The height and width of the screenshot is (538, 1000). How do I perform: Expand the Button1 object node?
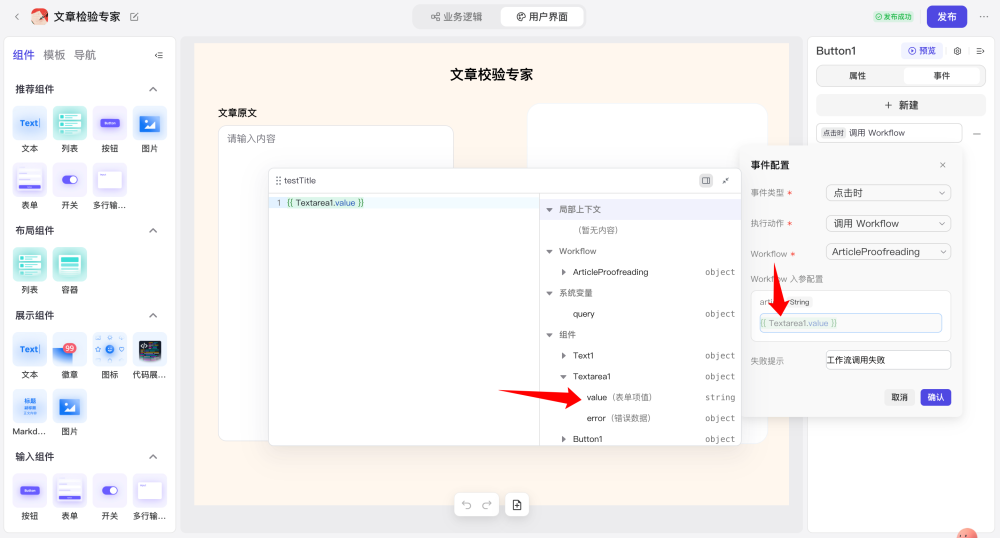pos(564,439)
